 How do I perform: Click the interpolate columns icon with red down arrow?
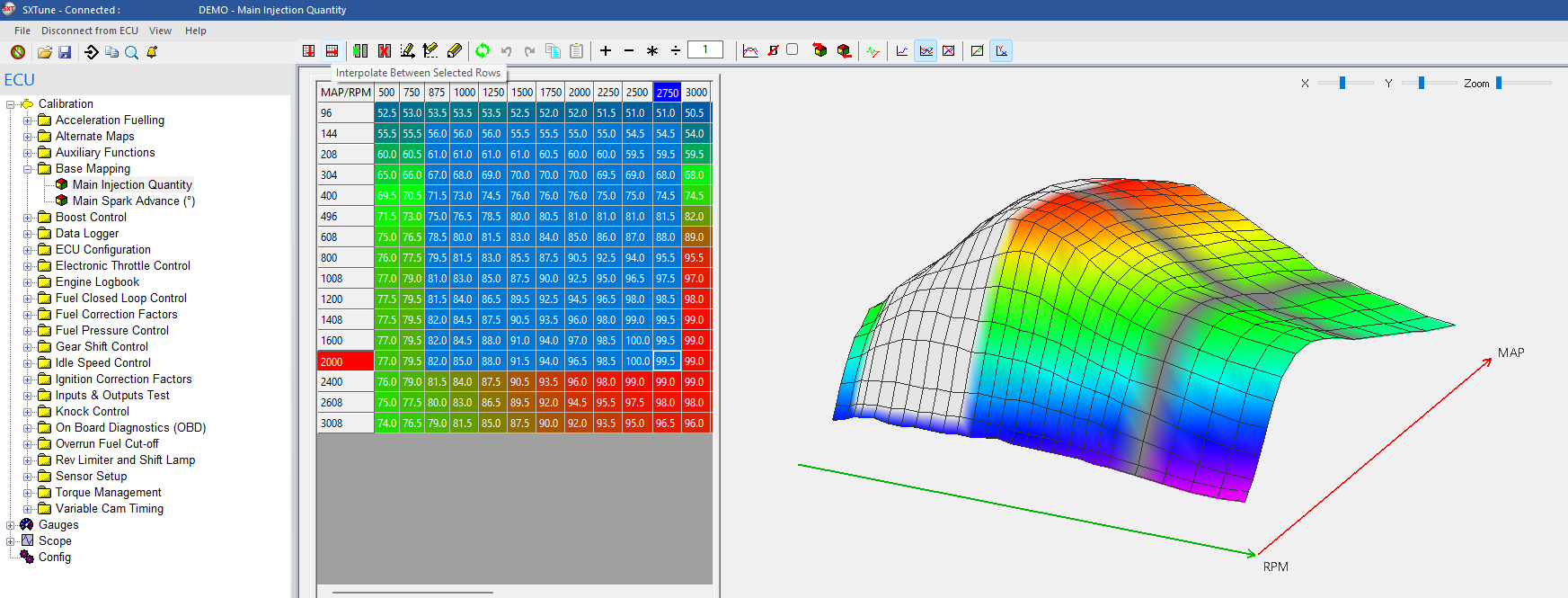click(308, 50)
